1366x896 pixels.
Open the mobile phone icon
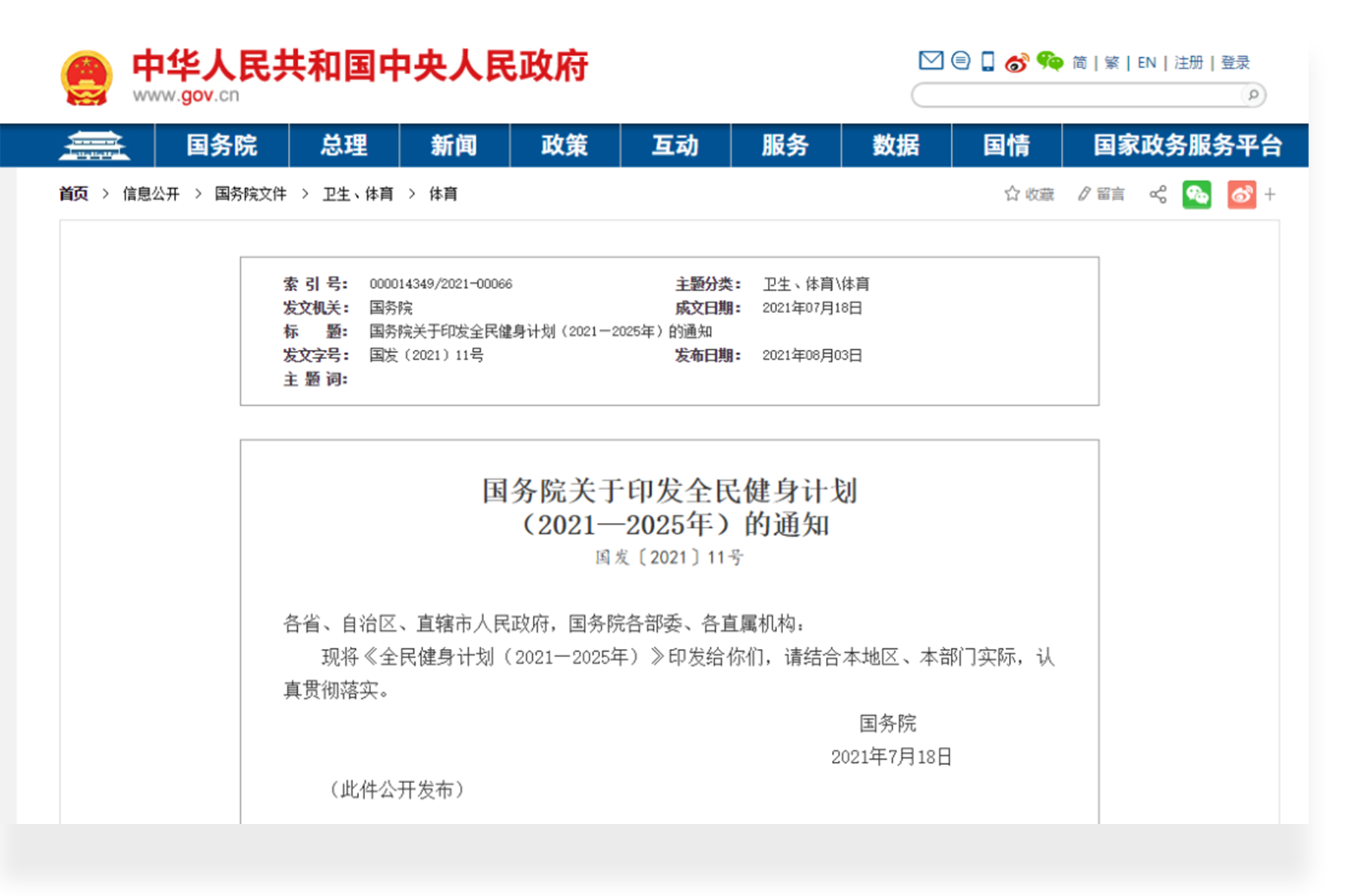[987, 61]
